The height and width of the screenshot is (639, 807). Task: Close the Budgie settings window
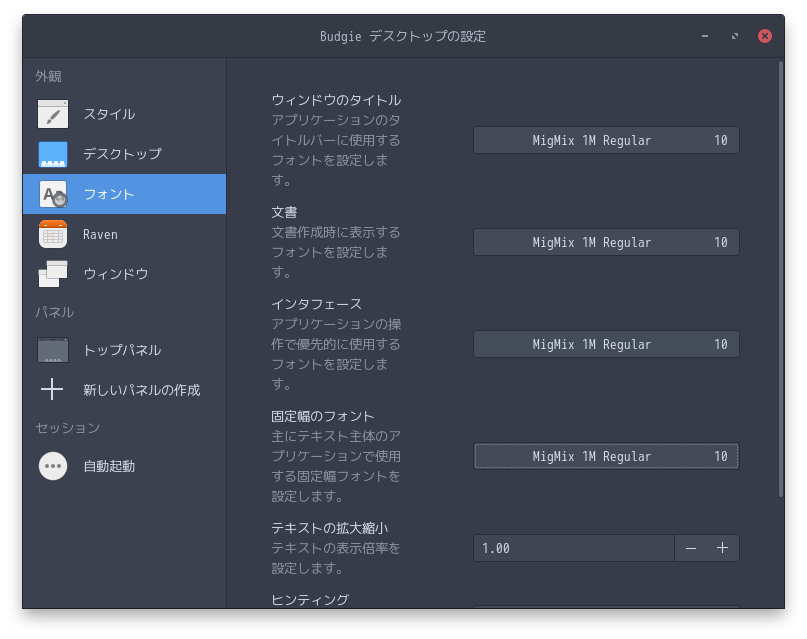[x=765, y=36]
